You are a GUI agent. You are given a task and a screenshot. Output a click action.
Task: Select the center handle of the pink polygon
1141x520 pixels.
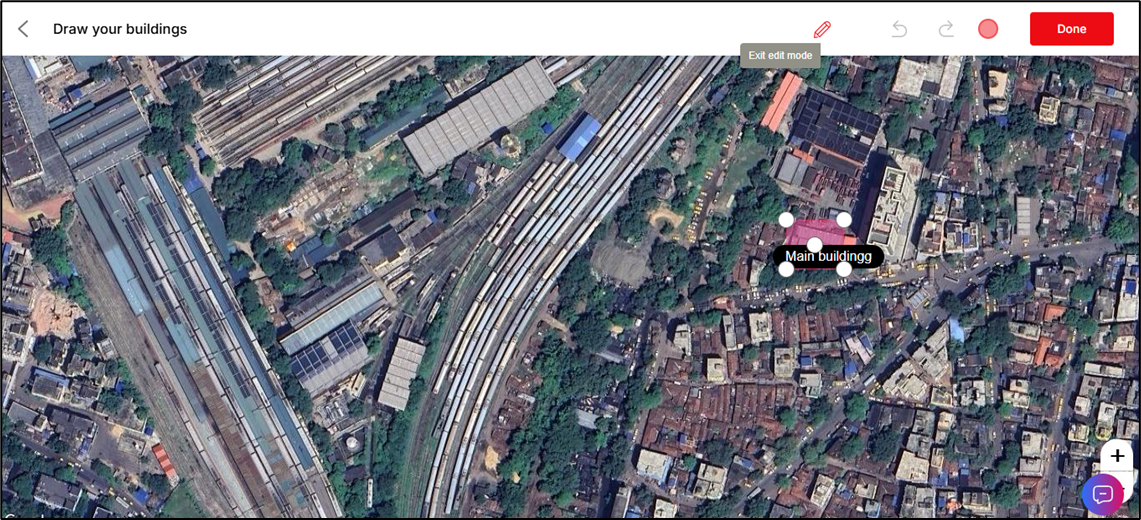click(x=815, y=244)
